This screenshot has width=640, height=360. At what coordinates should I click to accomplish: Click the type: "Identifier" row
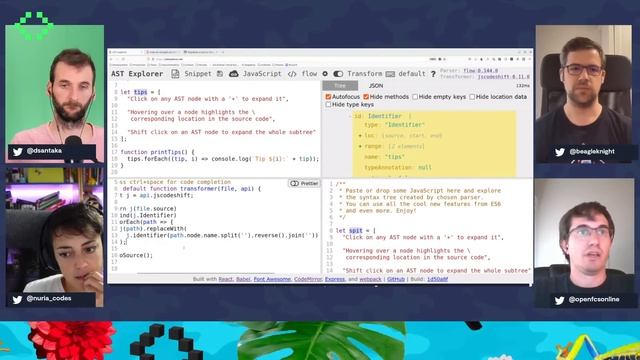tap(395, 125)
